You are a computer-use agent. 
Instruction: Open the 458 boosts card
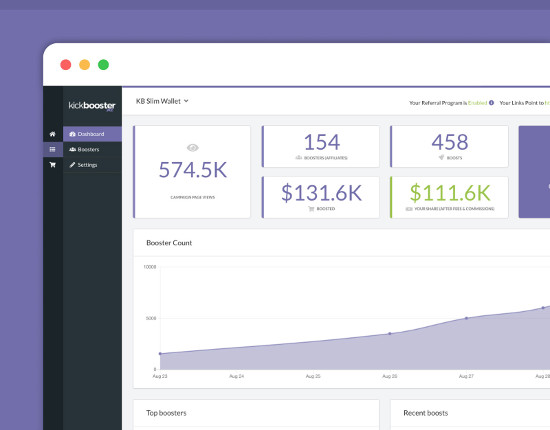[x=449, y=146]
